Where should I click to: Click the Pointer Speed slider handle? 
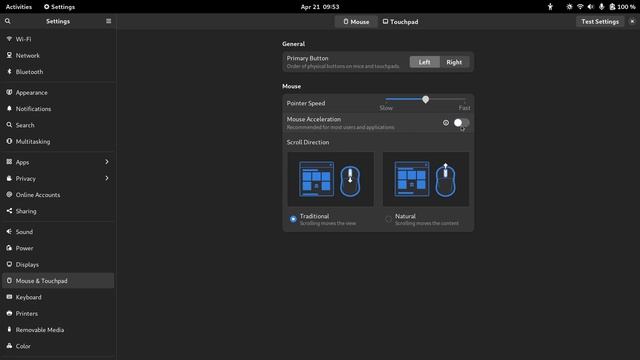click(425, 99)
